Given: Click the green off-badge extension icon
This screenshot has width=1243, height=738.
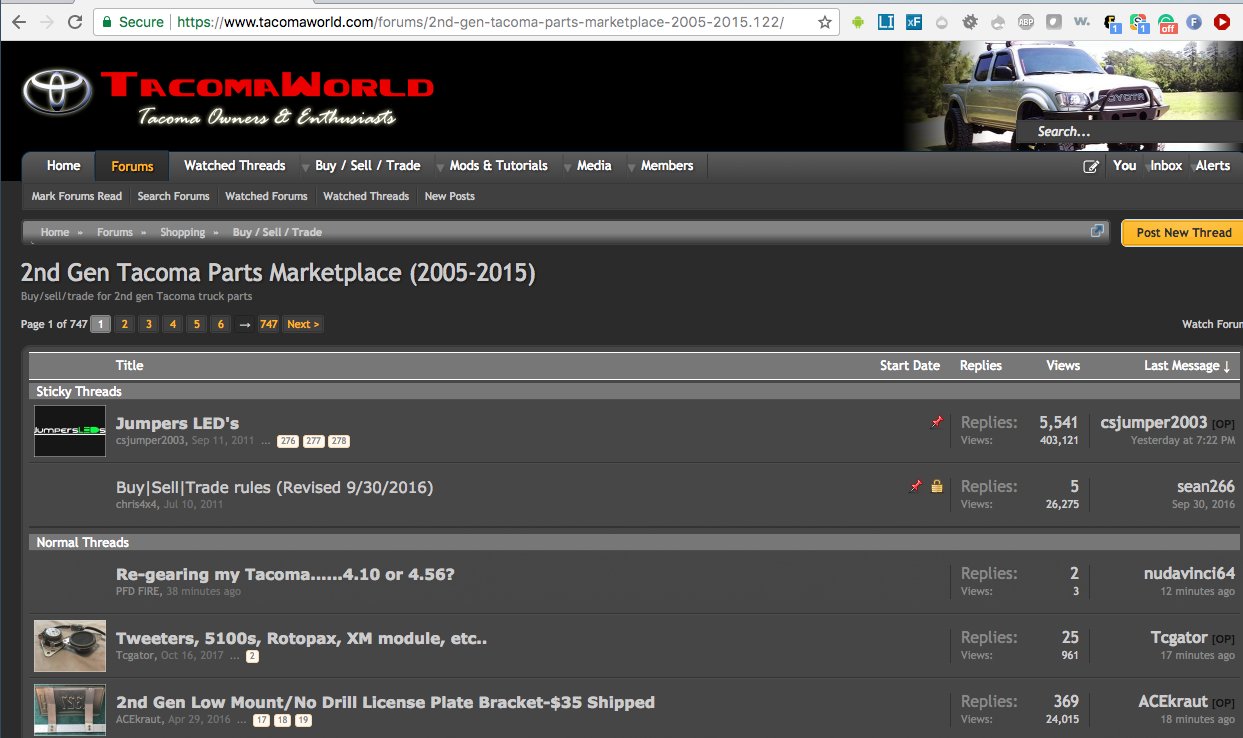Looking at the screenshot, I should (1167, 22).
